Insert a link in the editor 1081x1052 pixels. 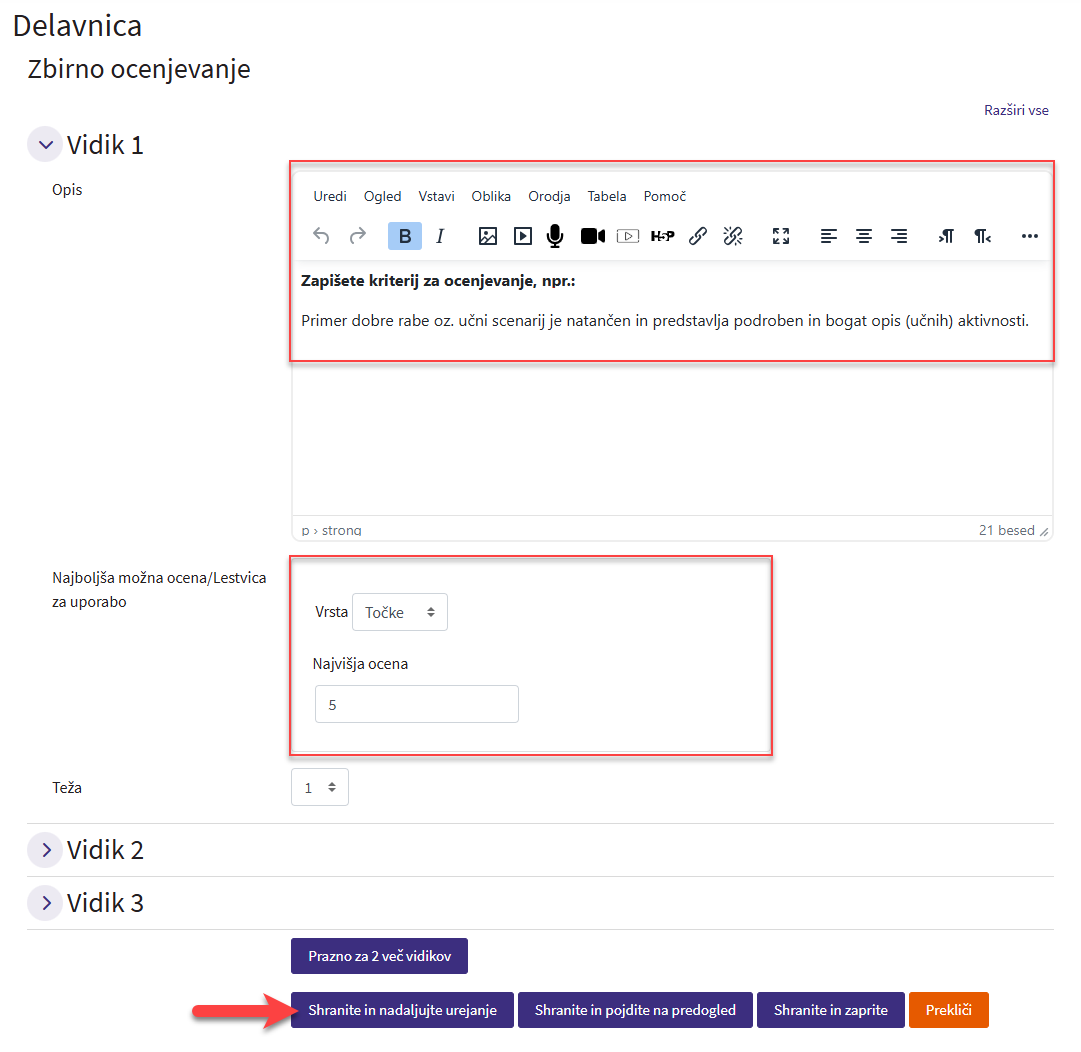coord(698,236)
